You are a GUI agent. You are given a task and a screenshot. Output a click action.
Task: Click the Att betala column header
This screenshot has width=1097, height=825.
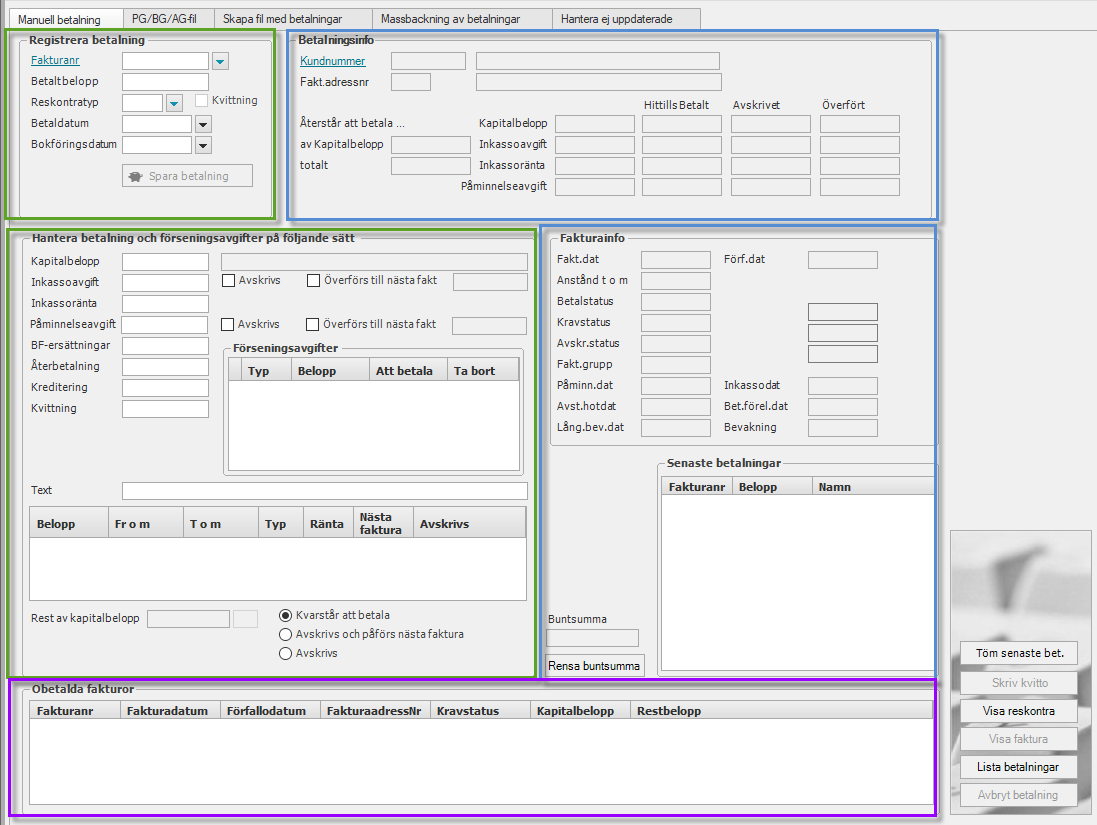(408, 371)
